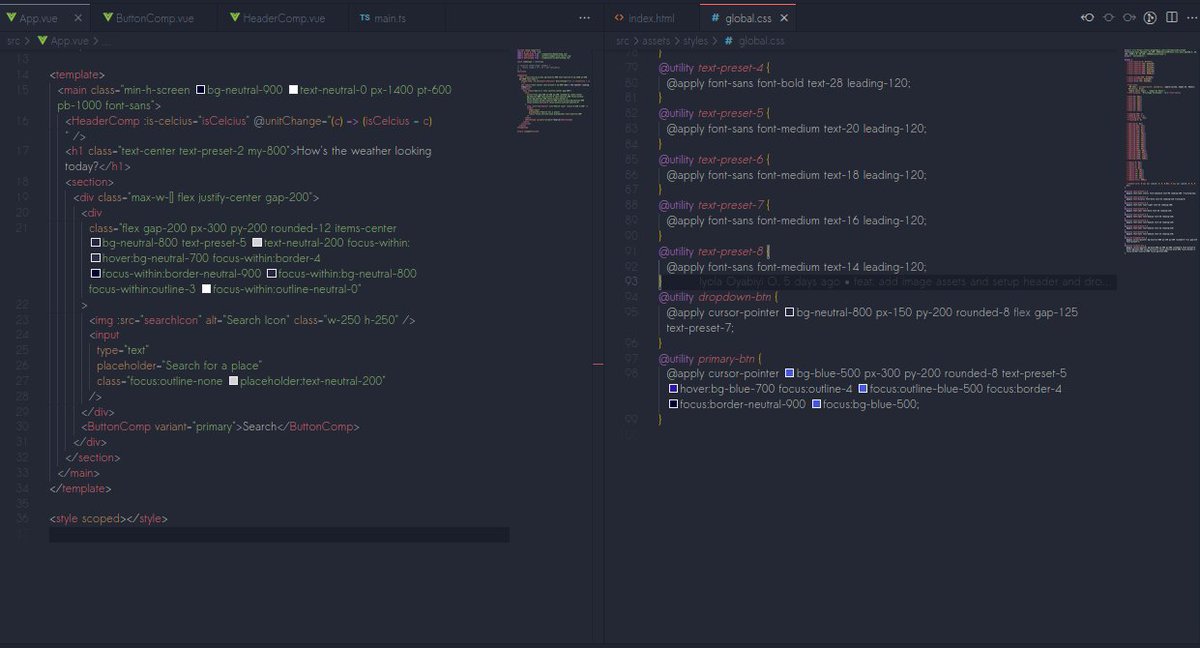Viewport: 1200px width, 648px height.
Task: Click '</main>' closing tag on line 33
Action: click(79, 473)
